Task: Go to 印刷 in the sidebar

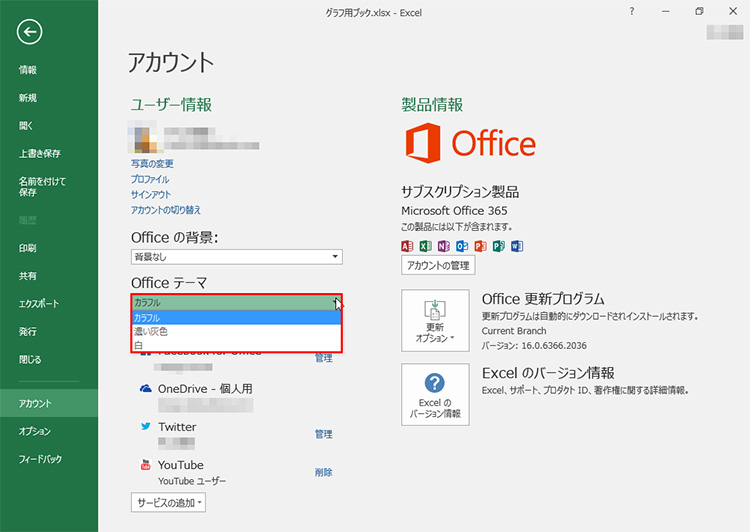Action: click(x=28, y=248)
